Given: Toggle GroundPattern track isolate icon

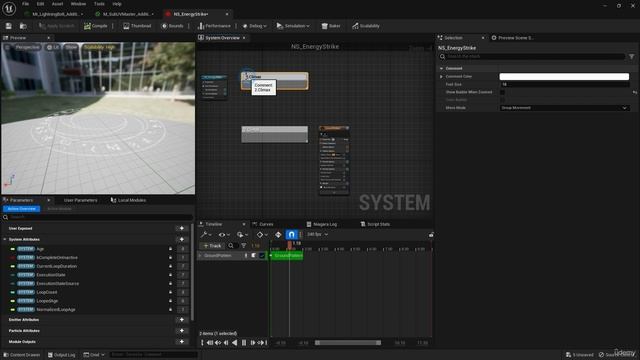Looking at the screenshot, I should 253,256.
